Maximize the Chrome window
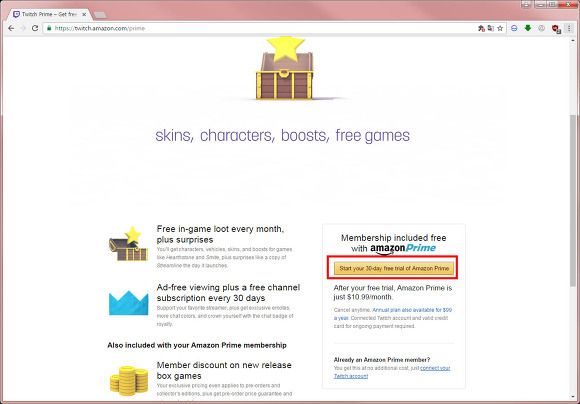Screen dimensions: 580x404 pyautogui.click(x=552, y=4)
